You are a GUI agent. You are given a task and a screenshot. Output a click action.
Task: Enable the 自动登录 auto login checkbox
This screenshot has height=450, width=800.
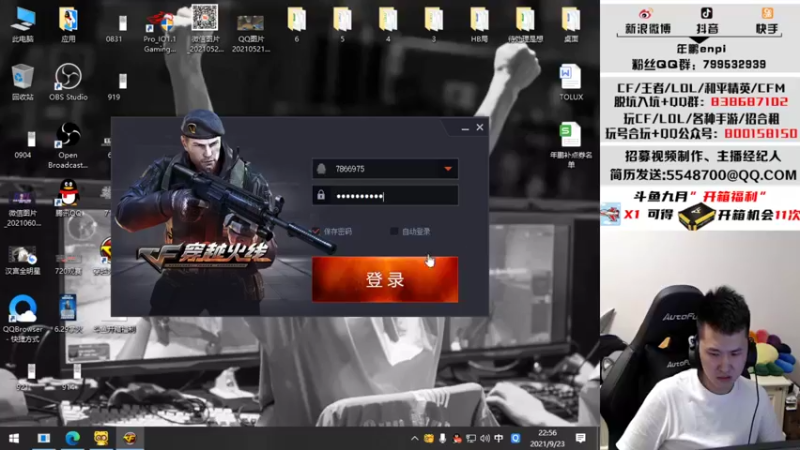pyautogui.click(x=394, y=232)
